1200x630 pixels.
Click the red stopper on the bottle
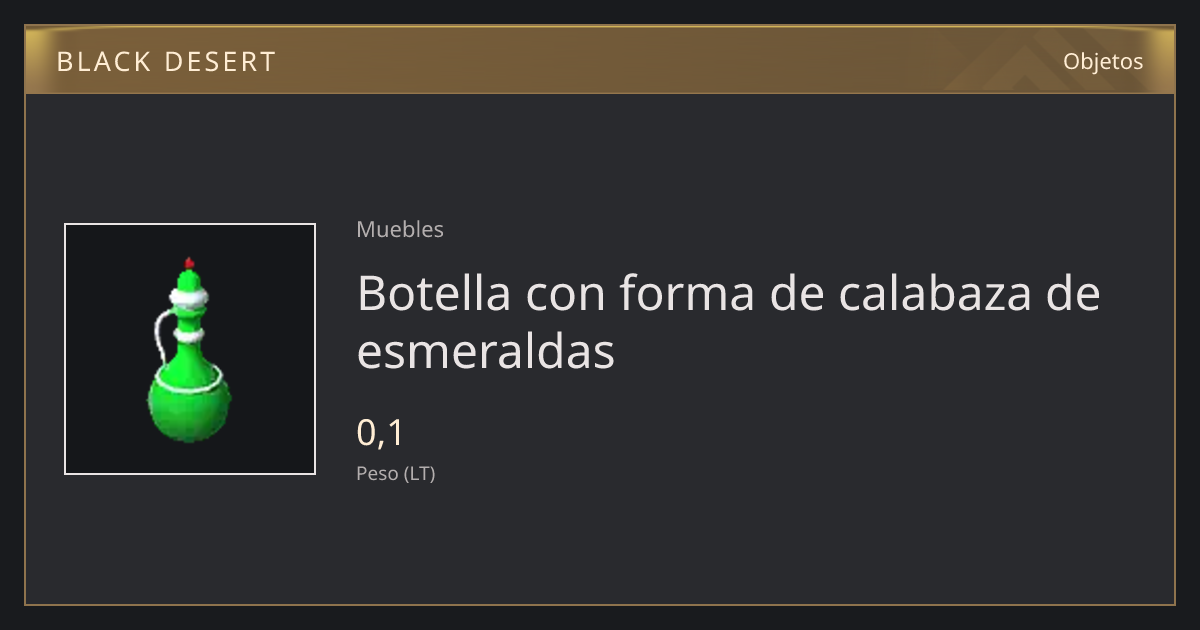(x=189, y=262)
